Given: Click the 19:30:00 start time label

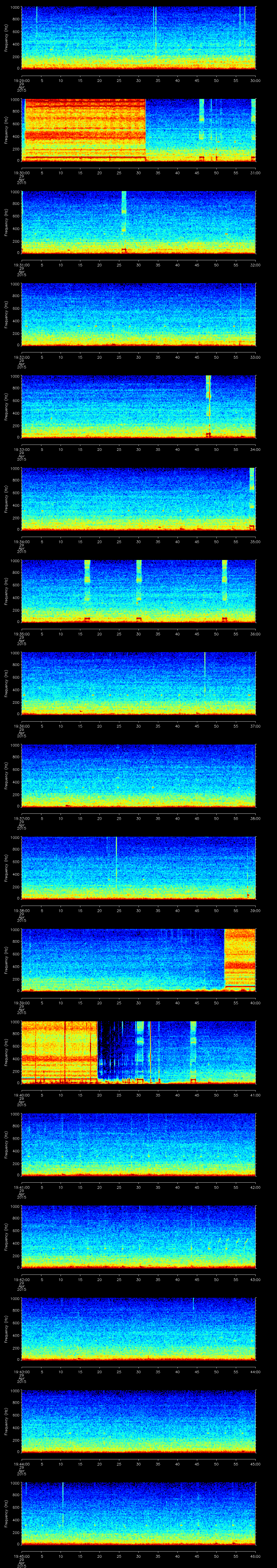Looking at the screenshot, I should [x=21, y=173].
